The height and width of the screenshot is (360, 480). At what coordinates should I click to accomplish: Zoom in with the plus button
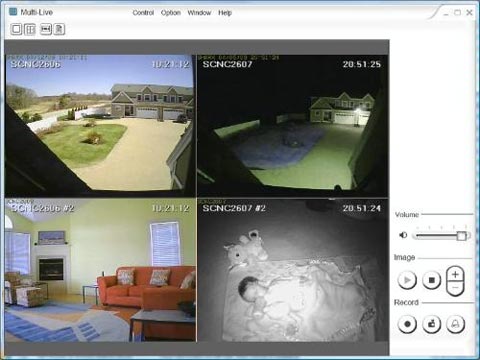[x=455, y=274]
